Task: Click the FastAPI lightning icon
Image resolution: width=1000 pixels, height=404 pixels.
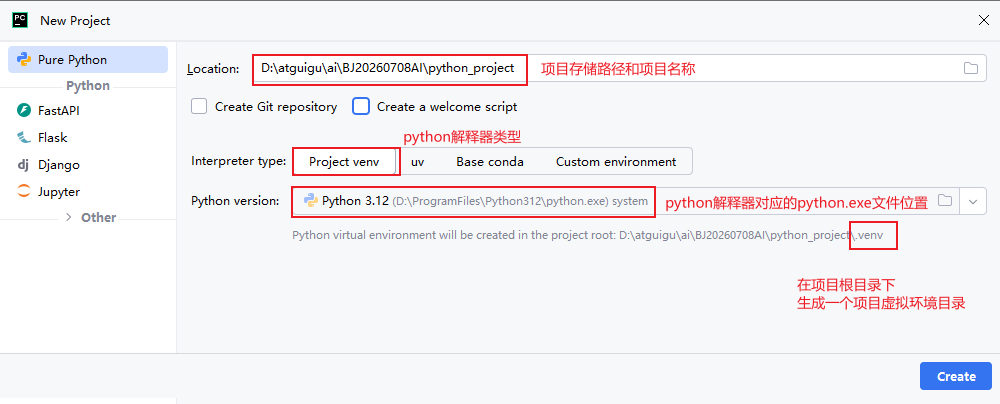Action: [24, 110]
